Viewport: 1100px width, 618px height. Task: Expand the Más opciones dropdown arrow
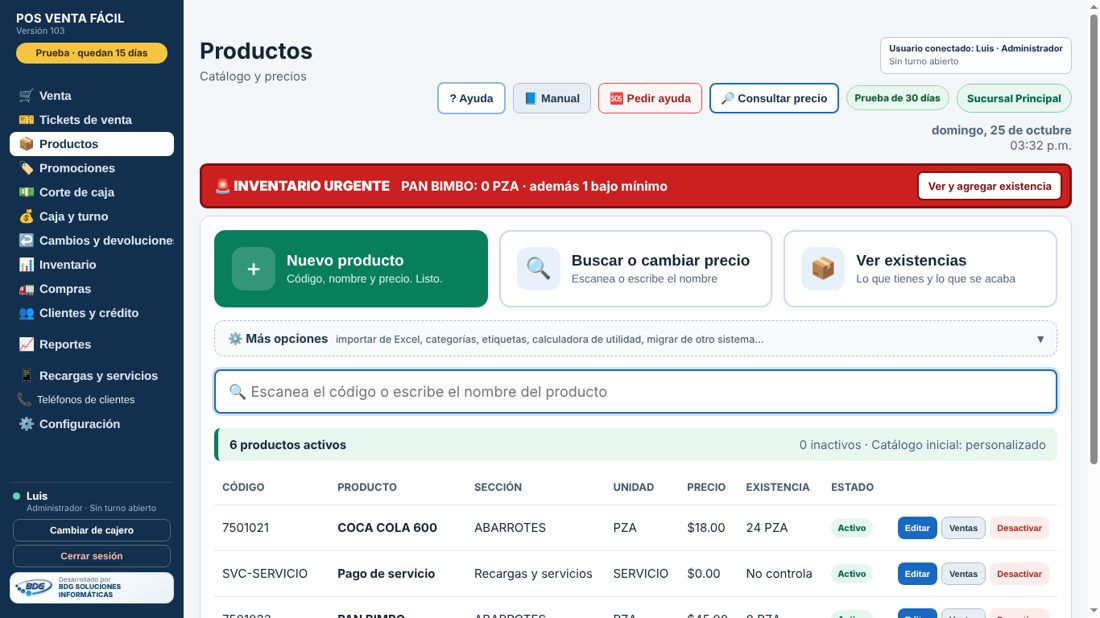click(x=1040, y=340)
